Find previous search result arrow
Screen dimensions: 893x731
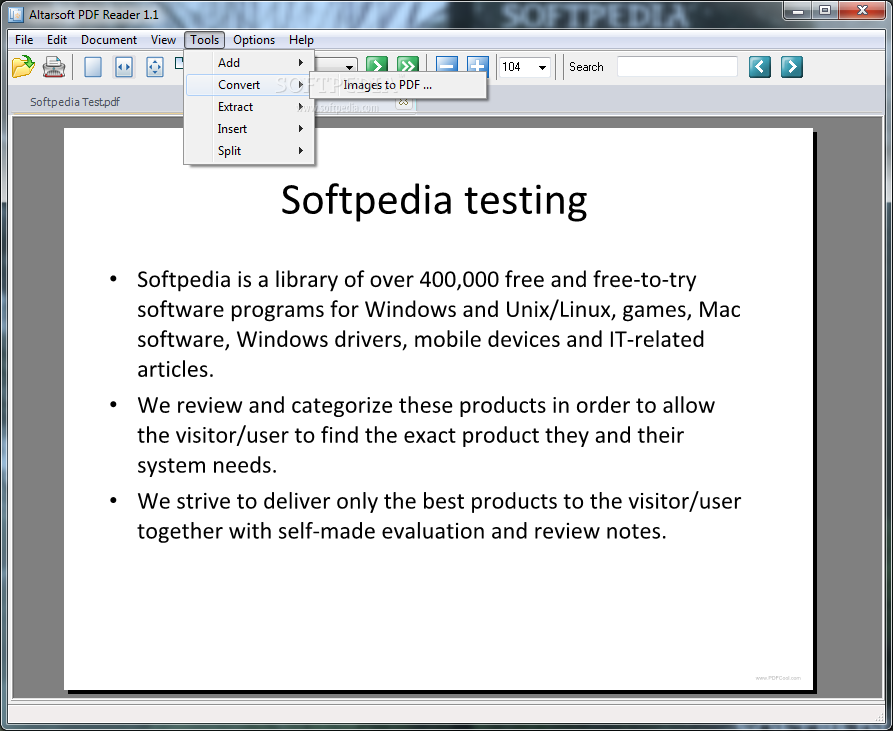click(760, 67)
